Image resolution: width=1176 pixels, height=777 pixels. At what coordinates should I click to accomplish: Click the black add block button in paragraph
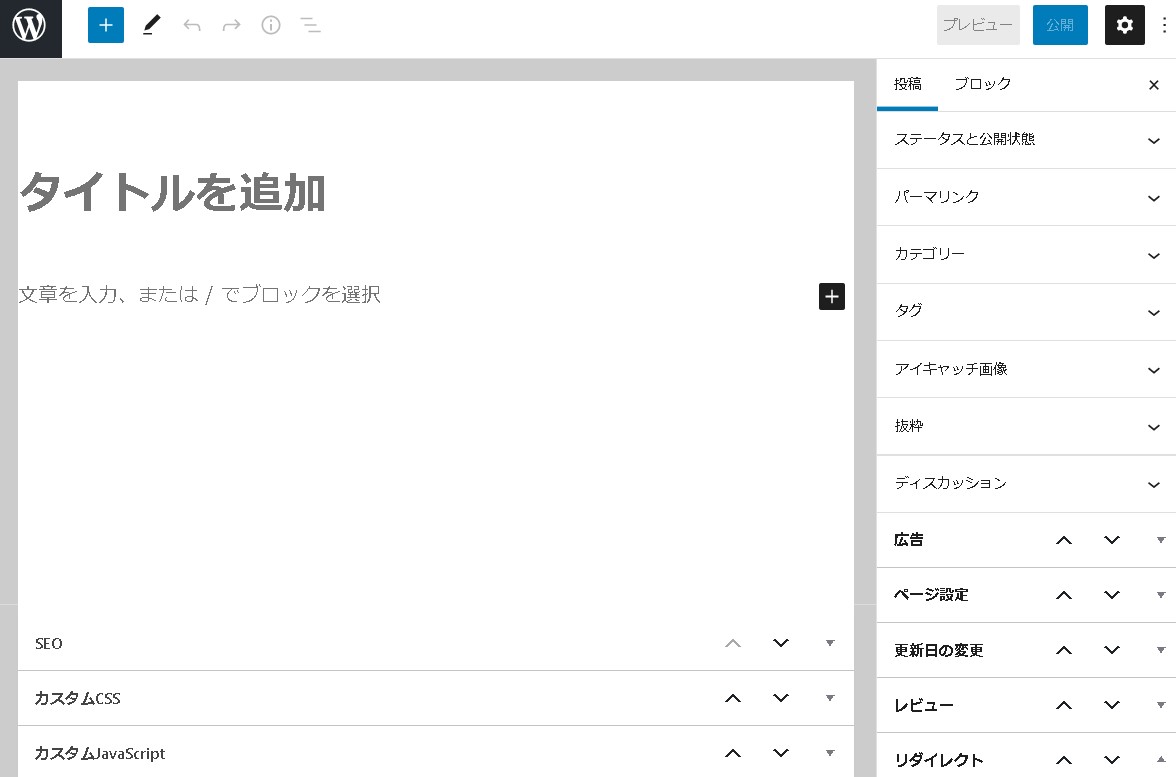[x=831, y=296]
